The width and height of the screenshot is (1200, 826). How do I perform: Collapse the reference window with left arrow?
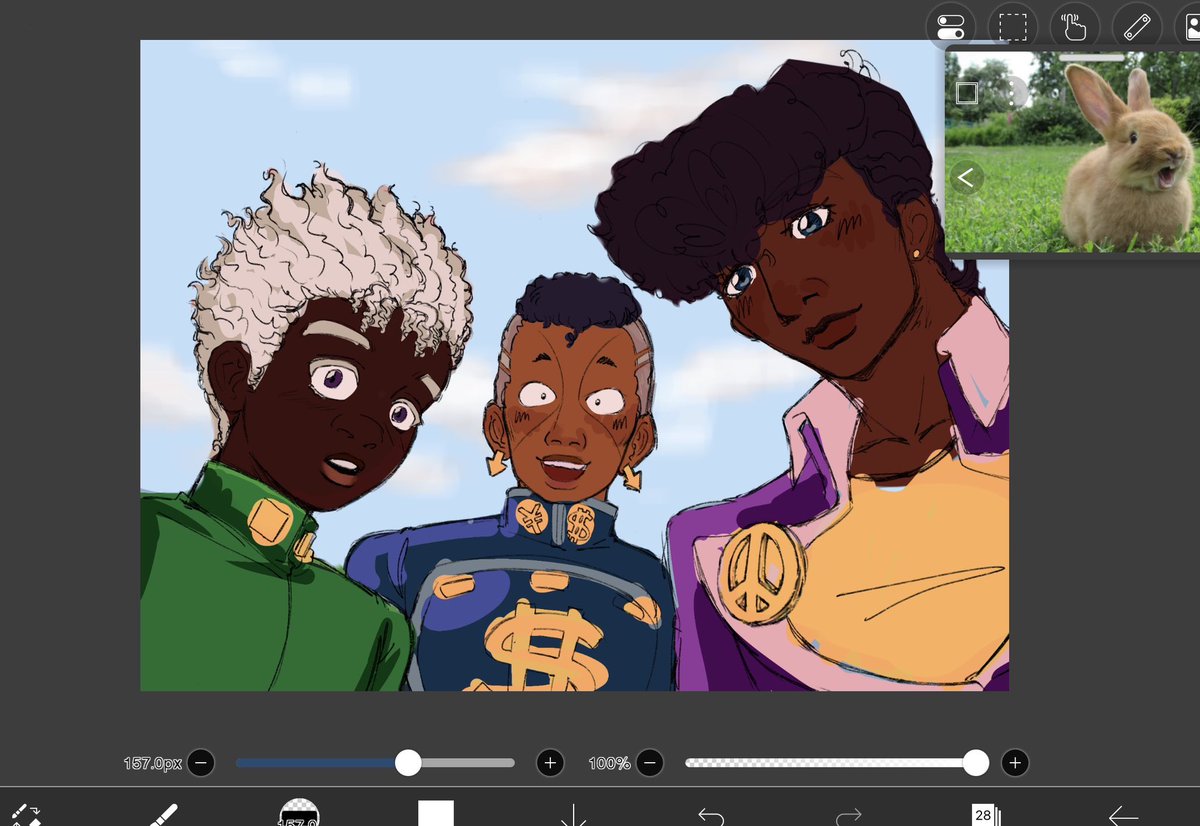[966, 178]
